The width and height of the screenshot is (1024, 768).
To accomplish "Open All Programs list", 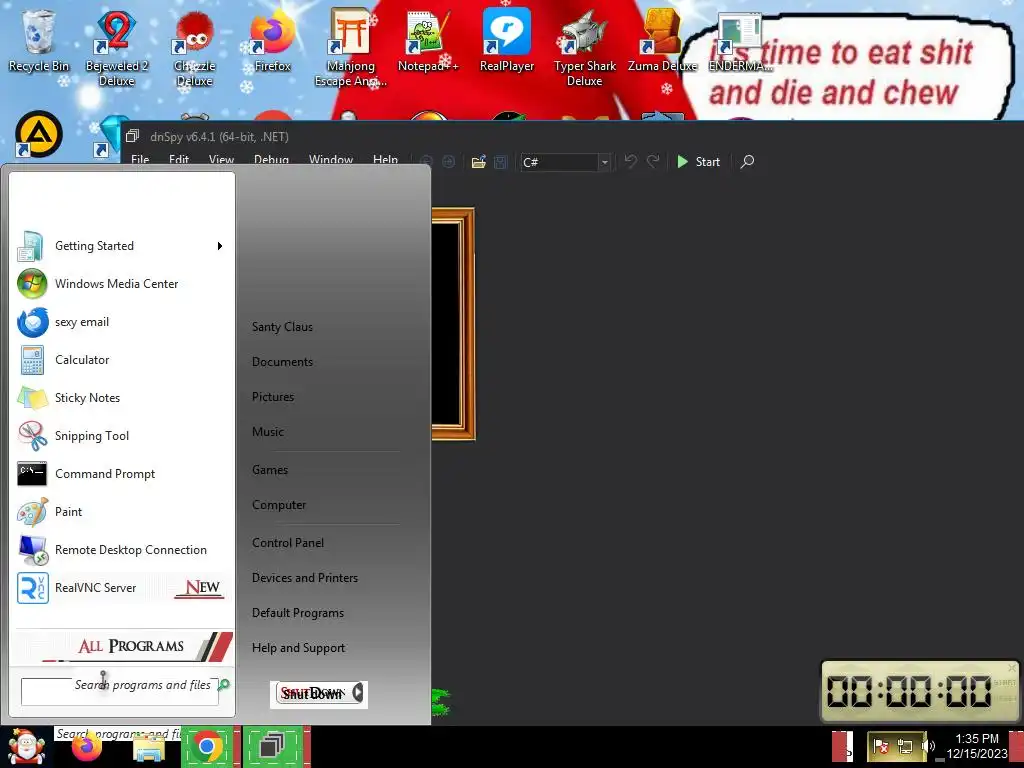I will [x=124, y=646].
